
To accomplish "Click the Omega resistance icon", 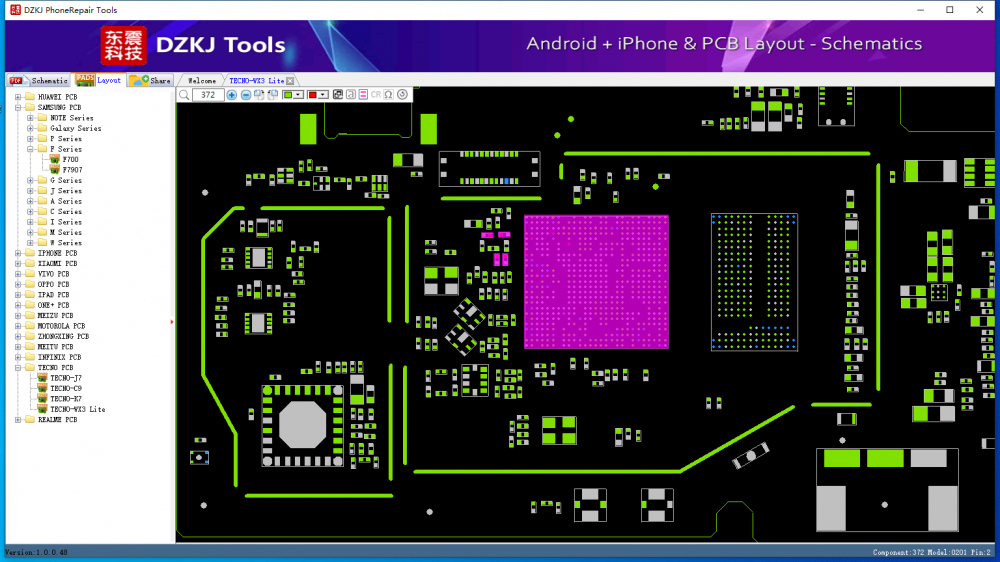I will coord(388,95).
